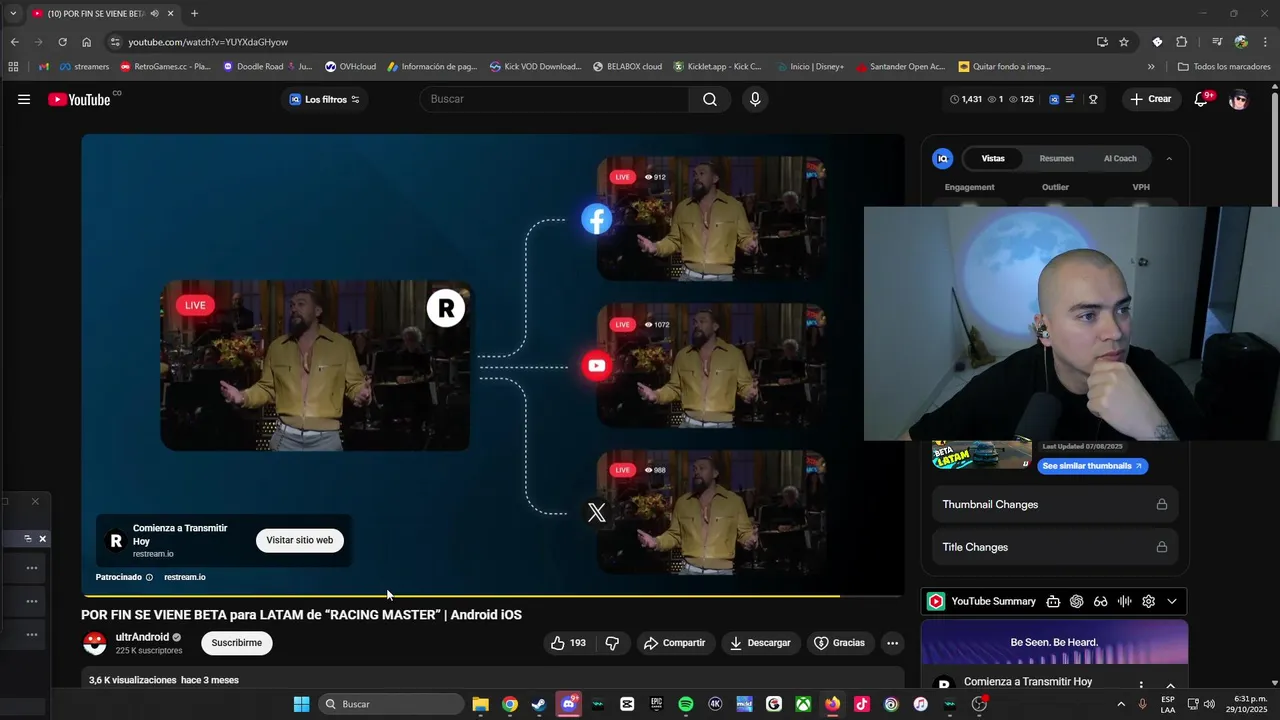The image size is (1280, 720).
Task: Switch to the Resumen tab
Action: 1056,158
